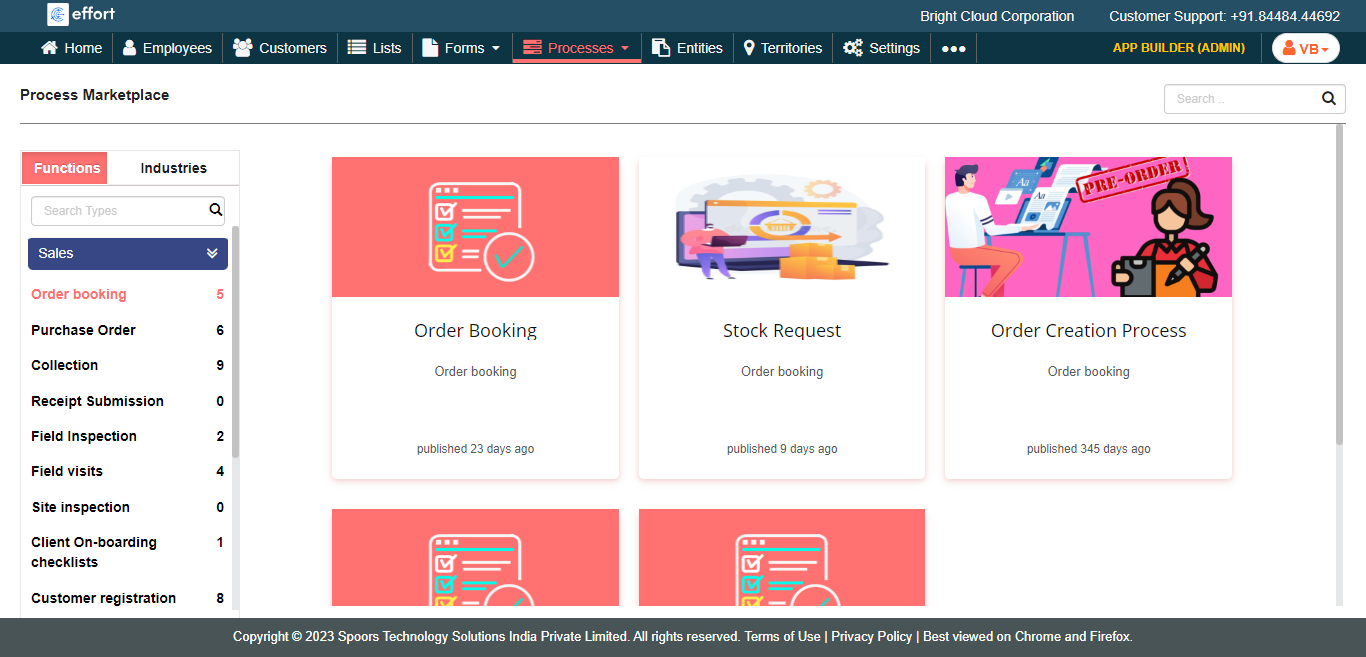This screenshot has width=1366, height=657.
Task: Click the Settings gears icon
Action: click(x=853, y=48)
